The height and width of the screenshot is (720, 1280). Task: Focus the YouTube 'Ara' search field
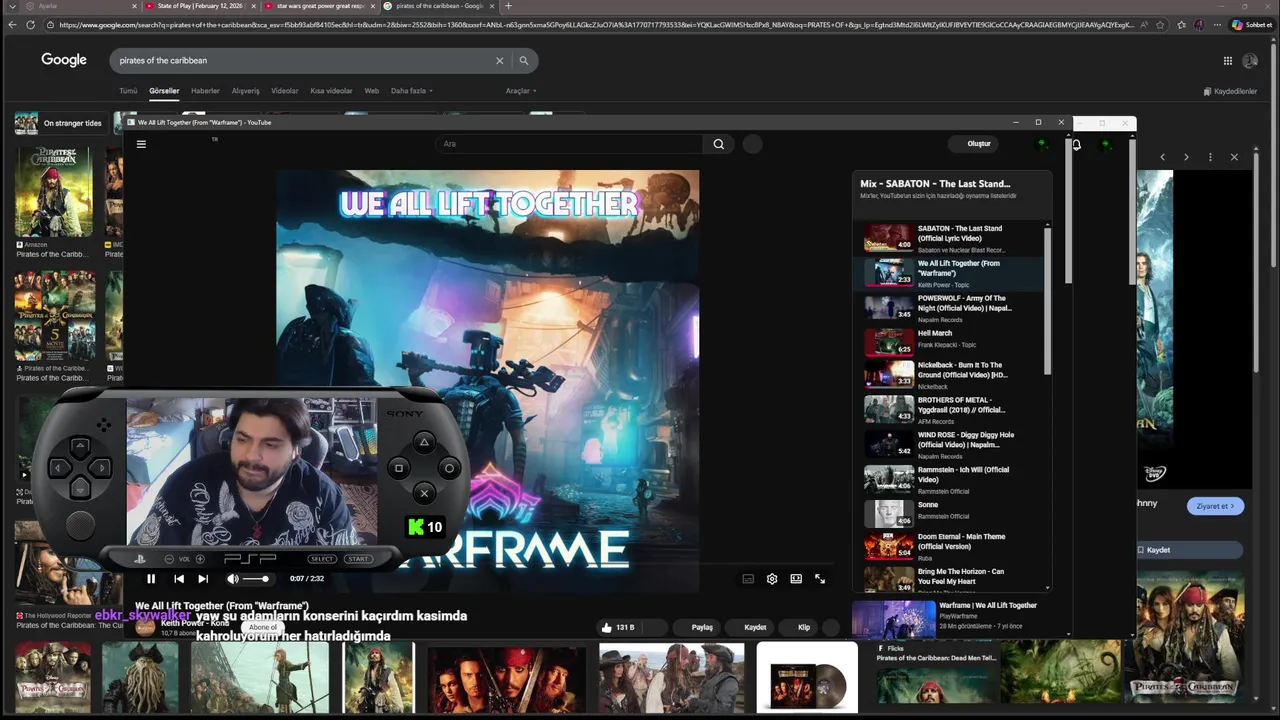tap(570, 144)
